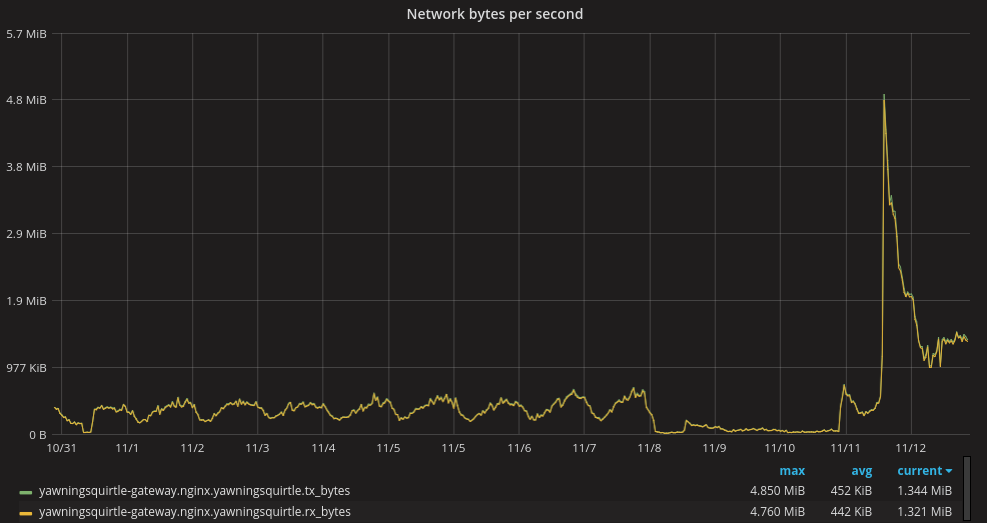Viewport: 987px width, 523px height.
Task: Click the 11/4 x-axis date label
Action: coord(323,448)
